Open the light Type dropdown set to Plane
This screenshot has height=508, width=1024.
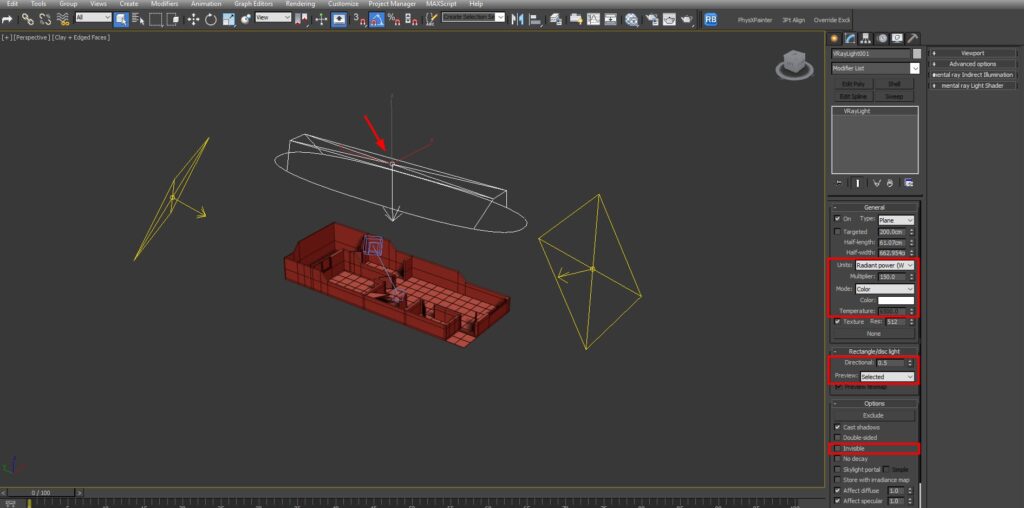pyautogui.click(x=896, y=220)
